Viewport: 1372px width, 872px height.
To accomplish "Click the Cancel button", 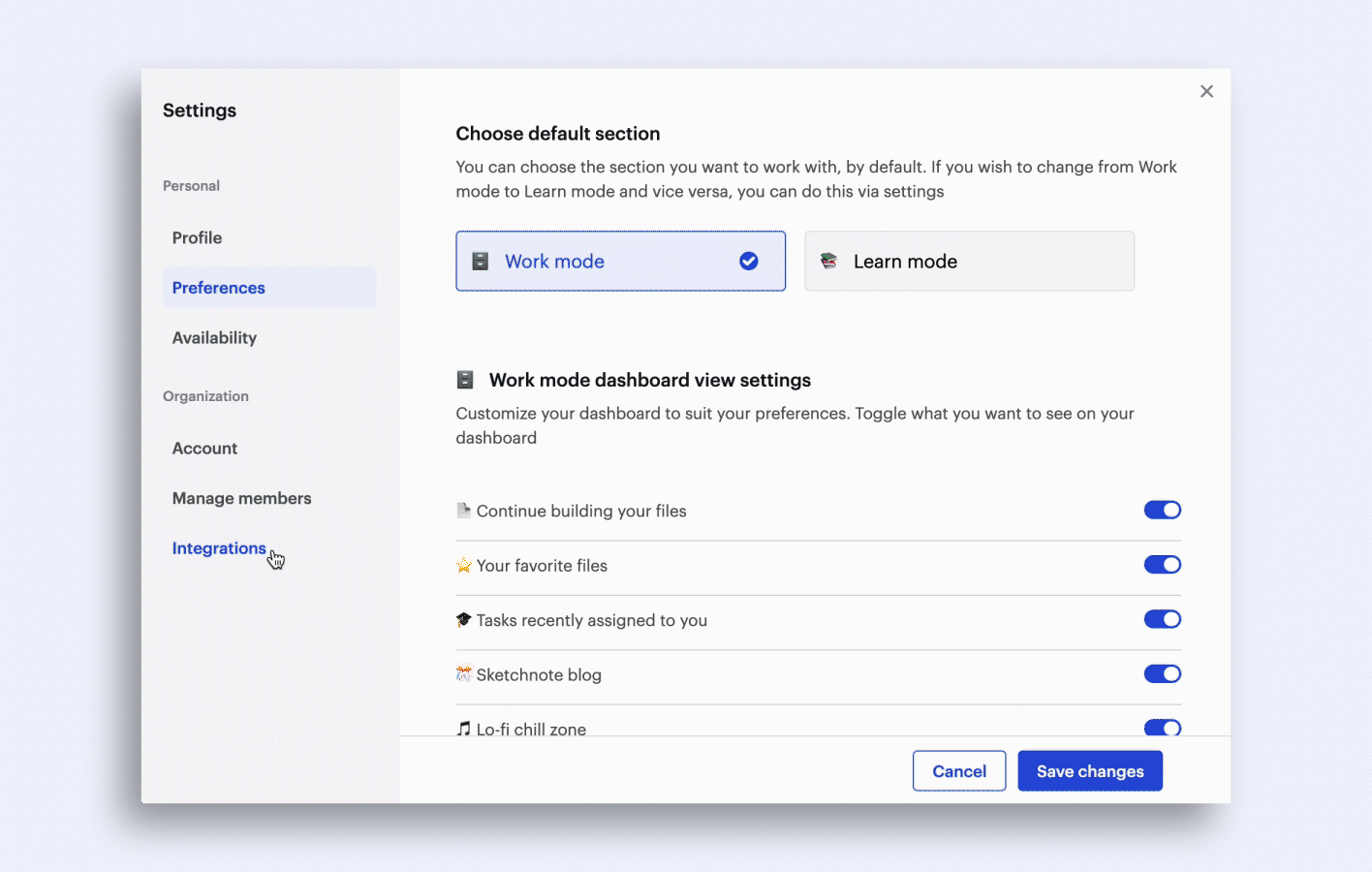I will pos(958,771).
